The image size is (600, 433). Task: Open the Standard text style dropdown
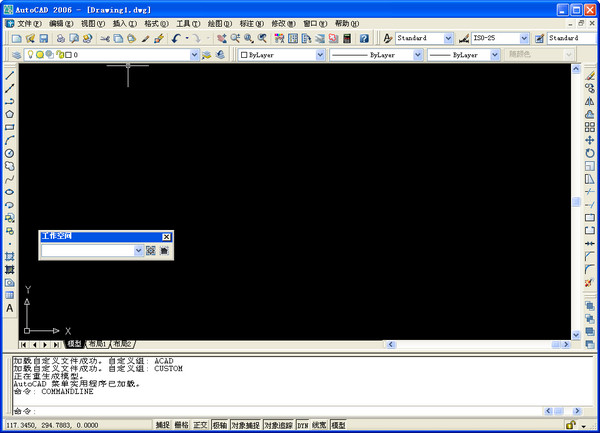tap(448, 38)
